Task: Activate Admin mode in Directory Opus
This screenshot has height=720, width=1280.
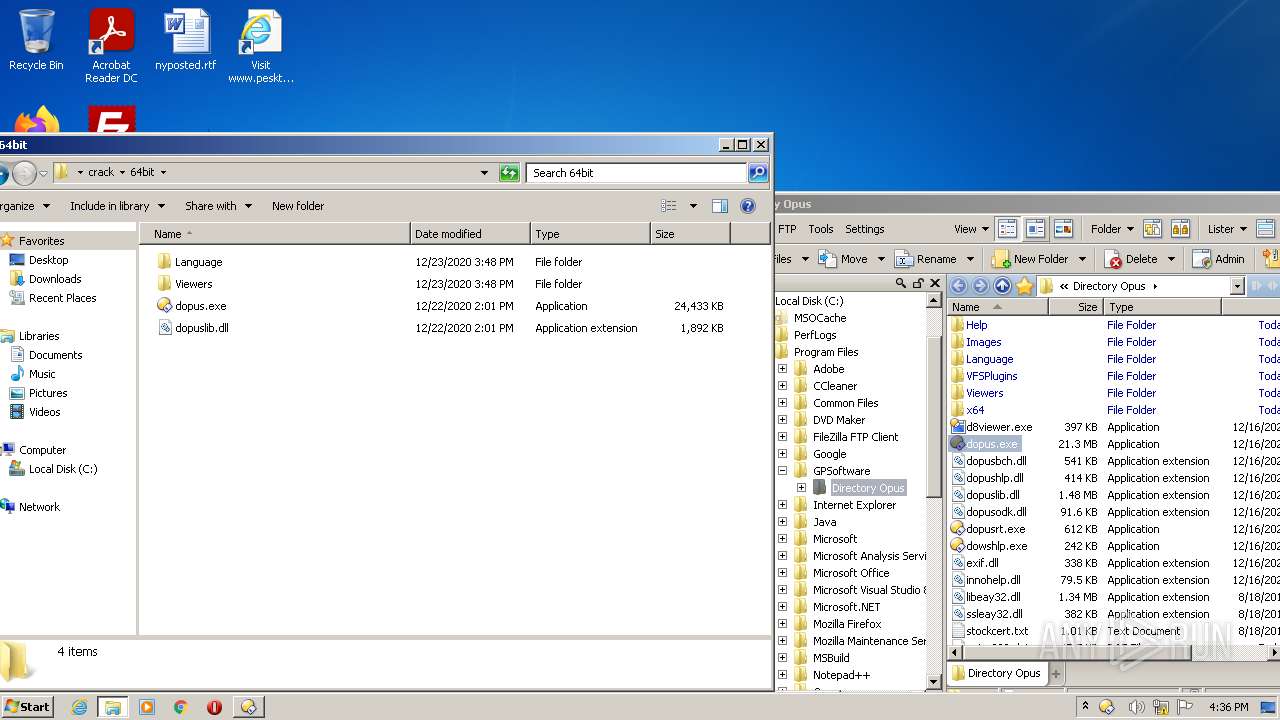Action: tap(1218, 259)
